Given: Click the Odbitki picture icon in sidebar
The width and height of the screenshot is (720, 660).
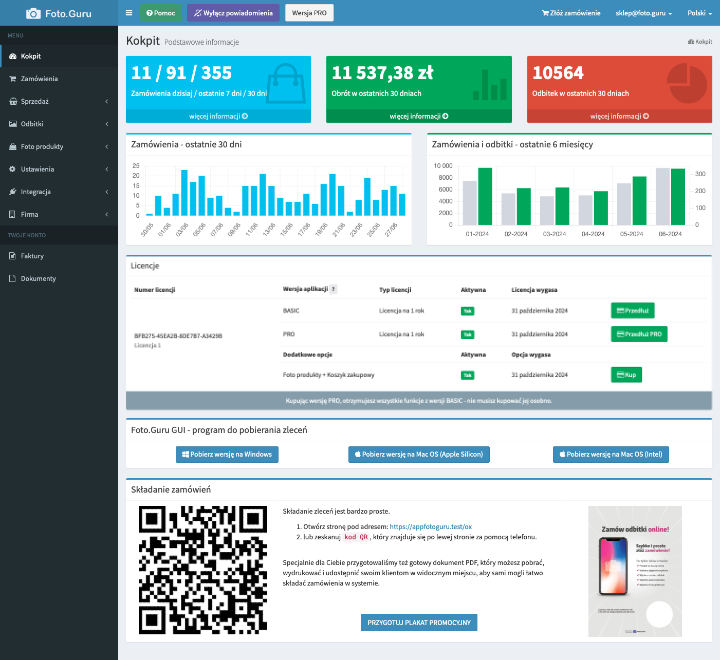Looking at the screenshot, I should click(12, 124).
